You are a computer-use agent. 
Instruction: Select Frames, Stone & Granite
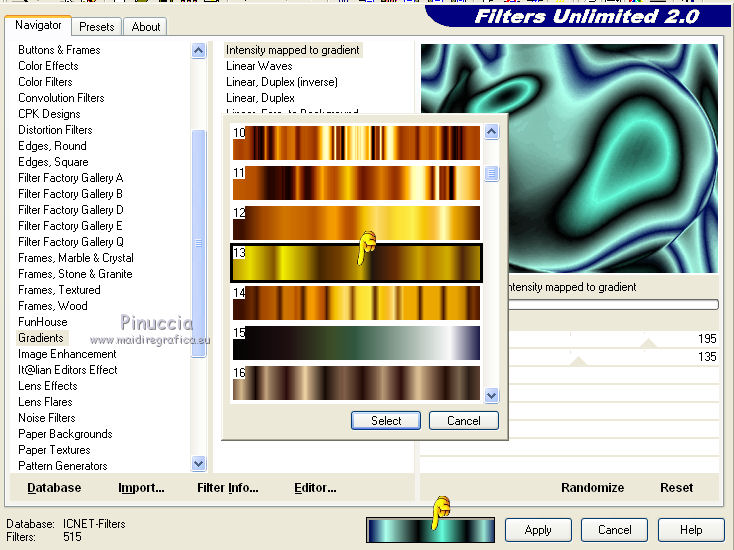click(x=75, y=274)
